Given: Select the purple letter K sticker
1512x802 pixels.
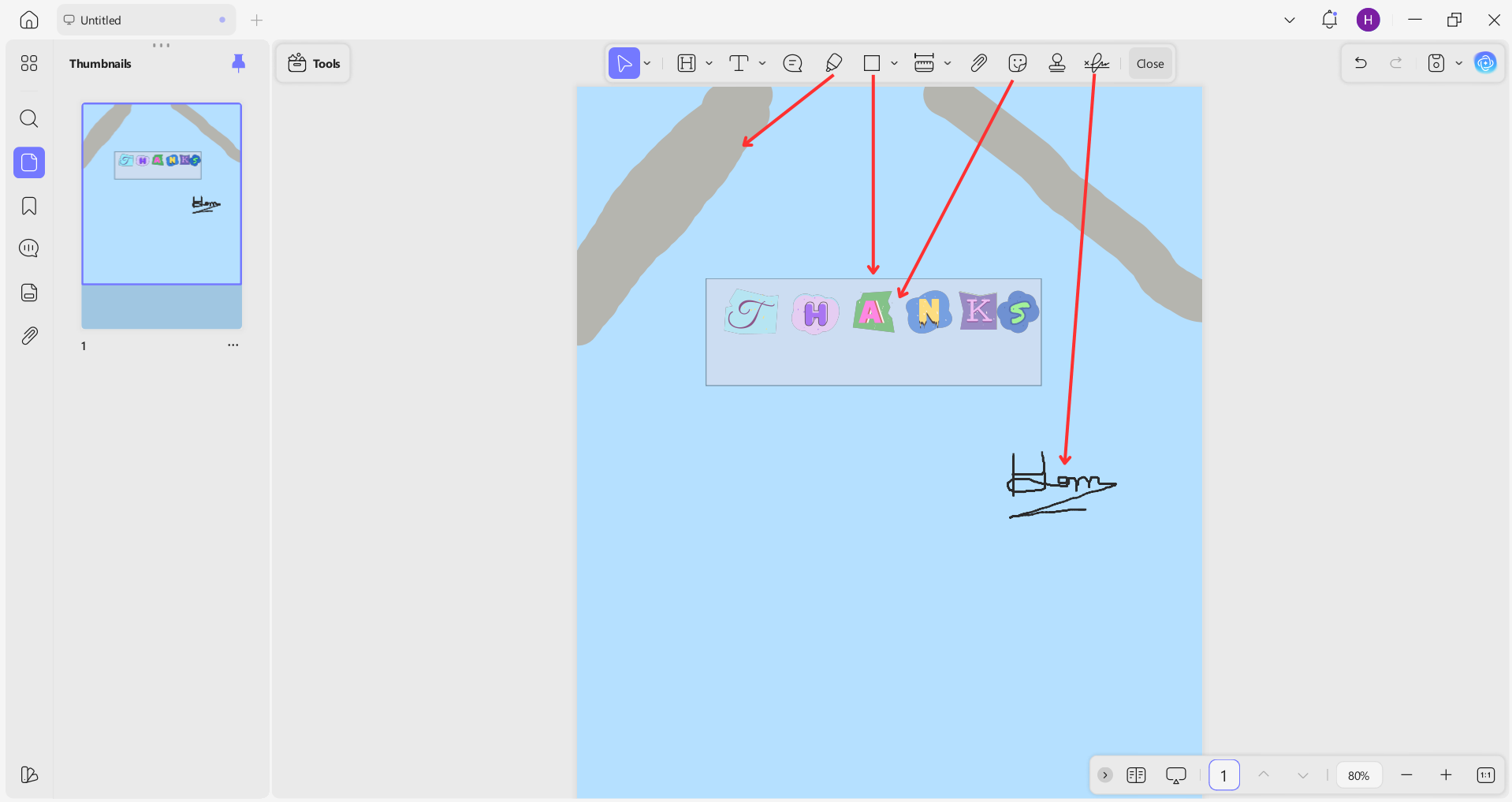Looking at the screenshot, I should coord(978,310).
